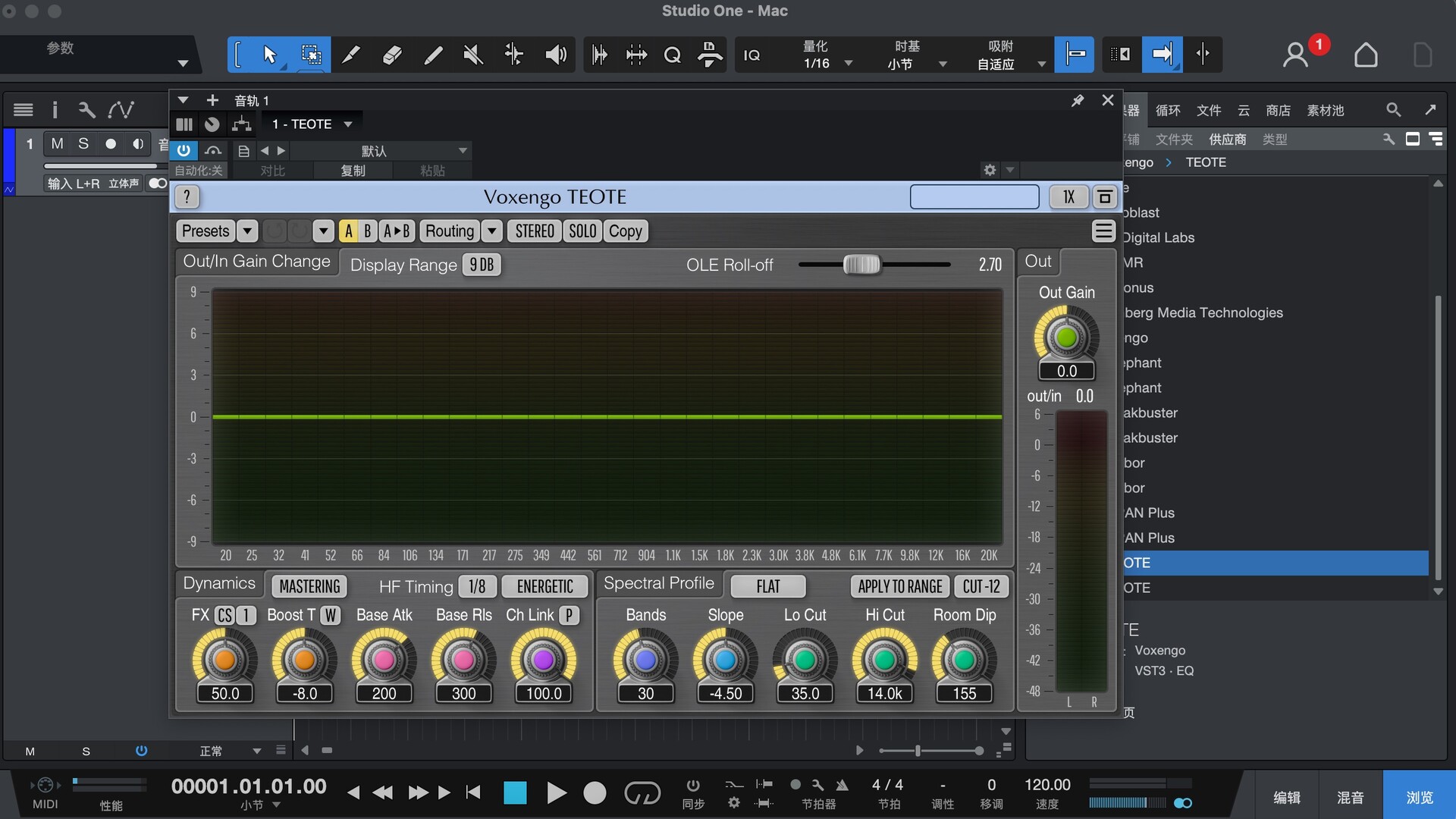Viewport: 1456px width, 819px height.
Task: Pin the TEOTE plugin window
Action: tap(1077, 100)
